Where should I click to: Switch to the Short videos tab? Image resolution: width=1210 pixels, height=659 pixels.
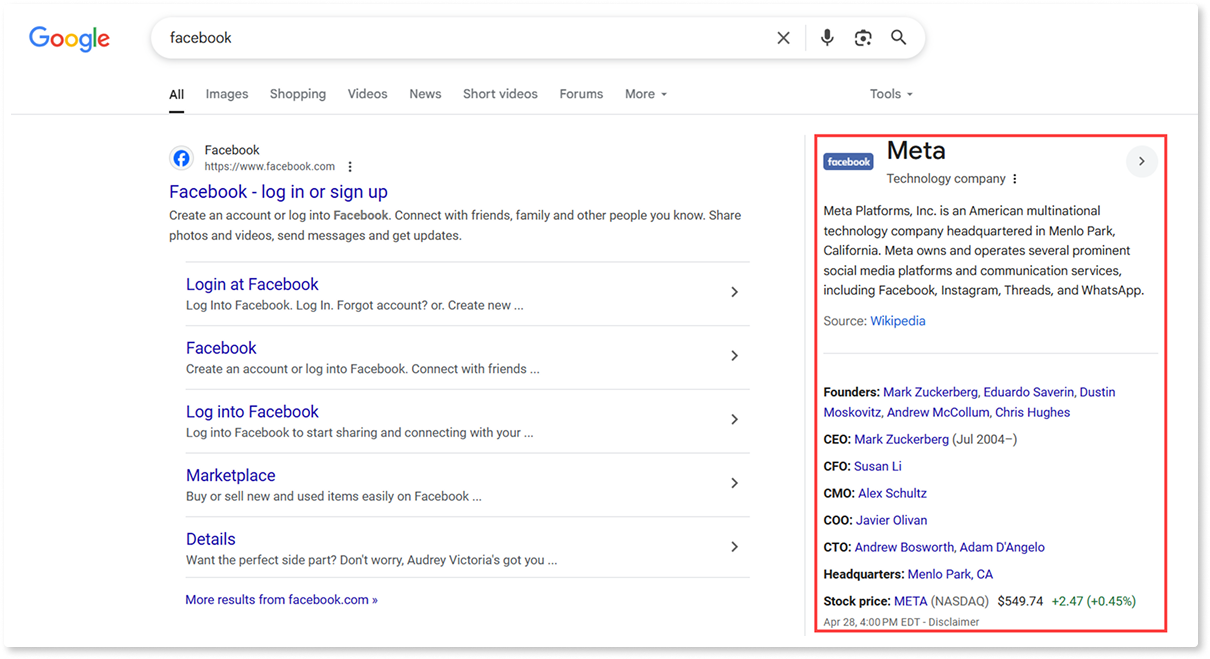point(500,94)
